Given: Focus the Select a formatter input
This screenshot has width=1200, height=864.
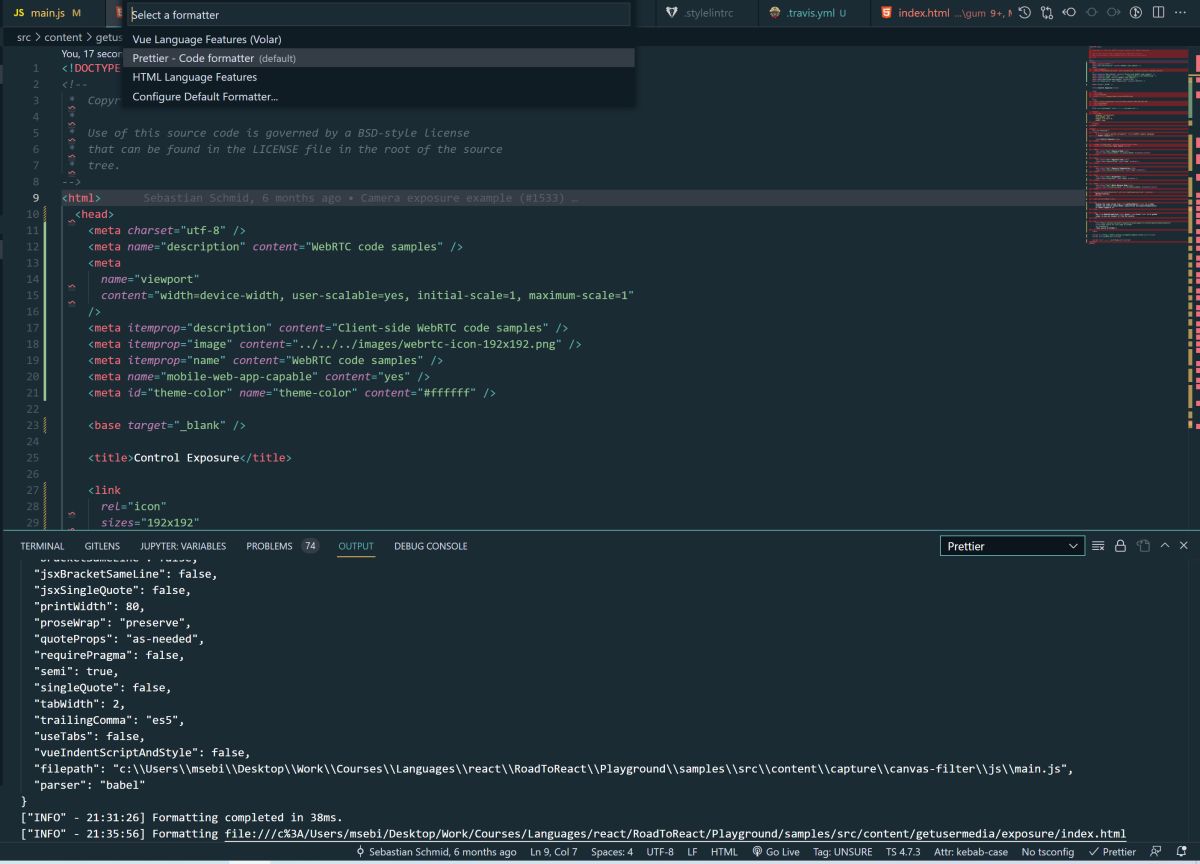Looking at the screenshot, I should tap(379, 15).
